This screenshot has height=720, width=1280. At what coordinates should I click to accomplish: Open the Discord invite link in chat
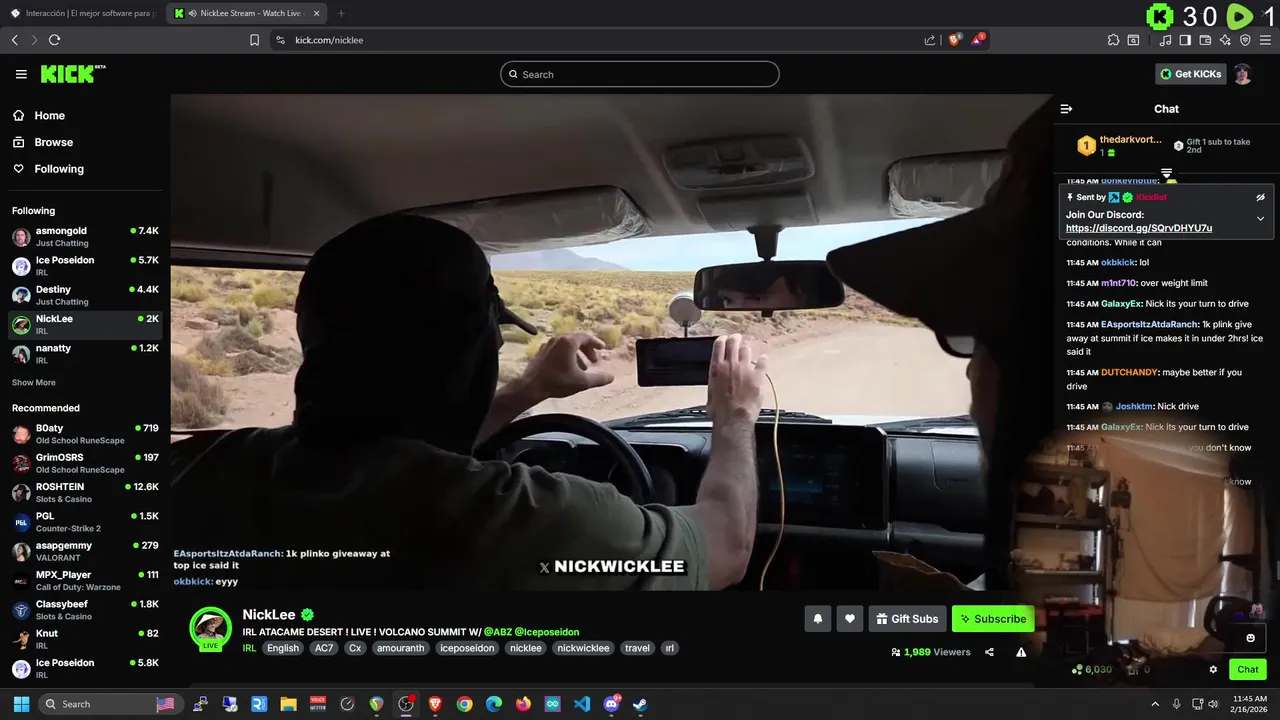tap(1139, 228)
